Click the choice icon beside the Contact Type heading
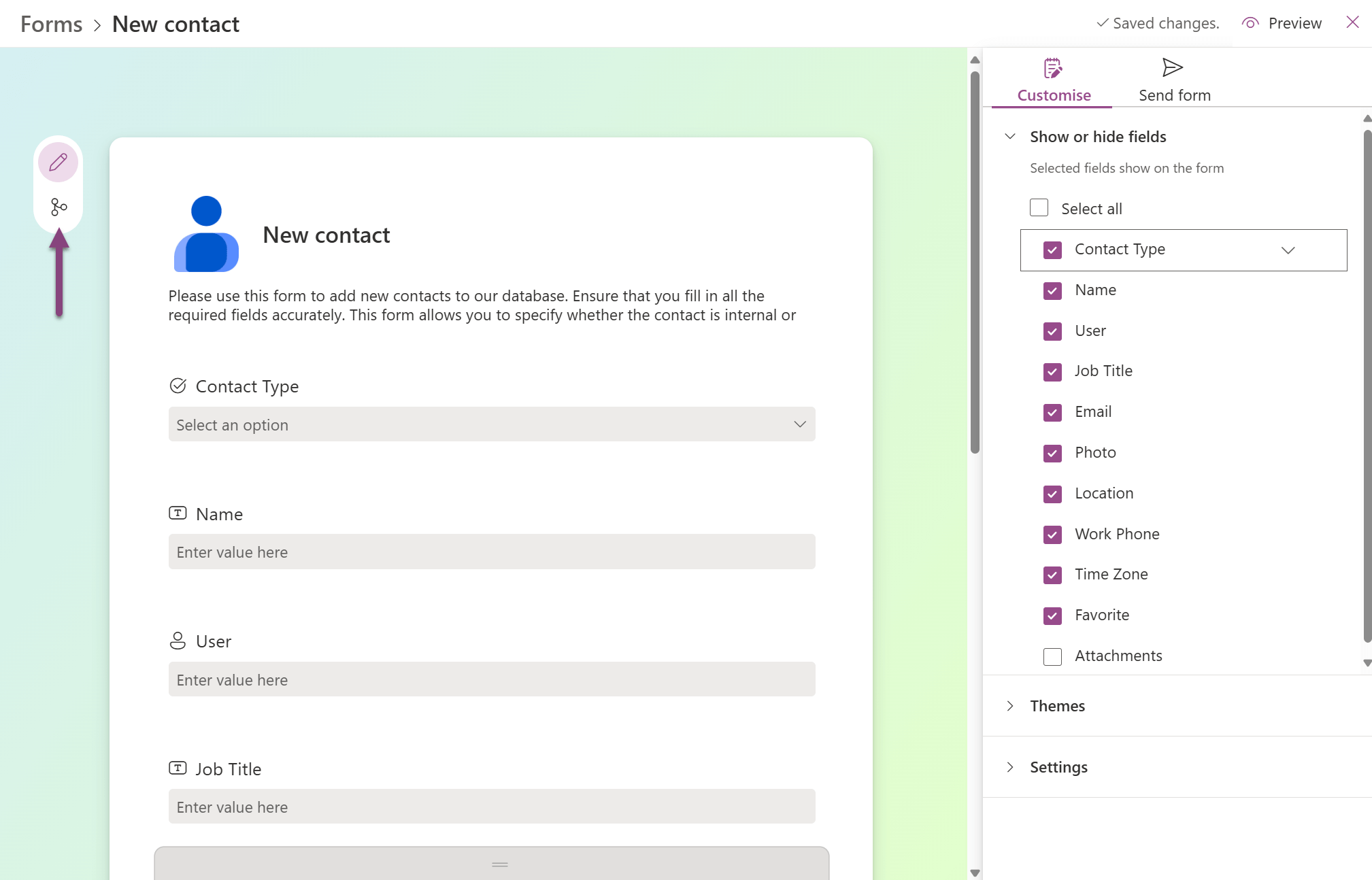 point(178,386)
